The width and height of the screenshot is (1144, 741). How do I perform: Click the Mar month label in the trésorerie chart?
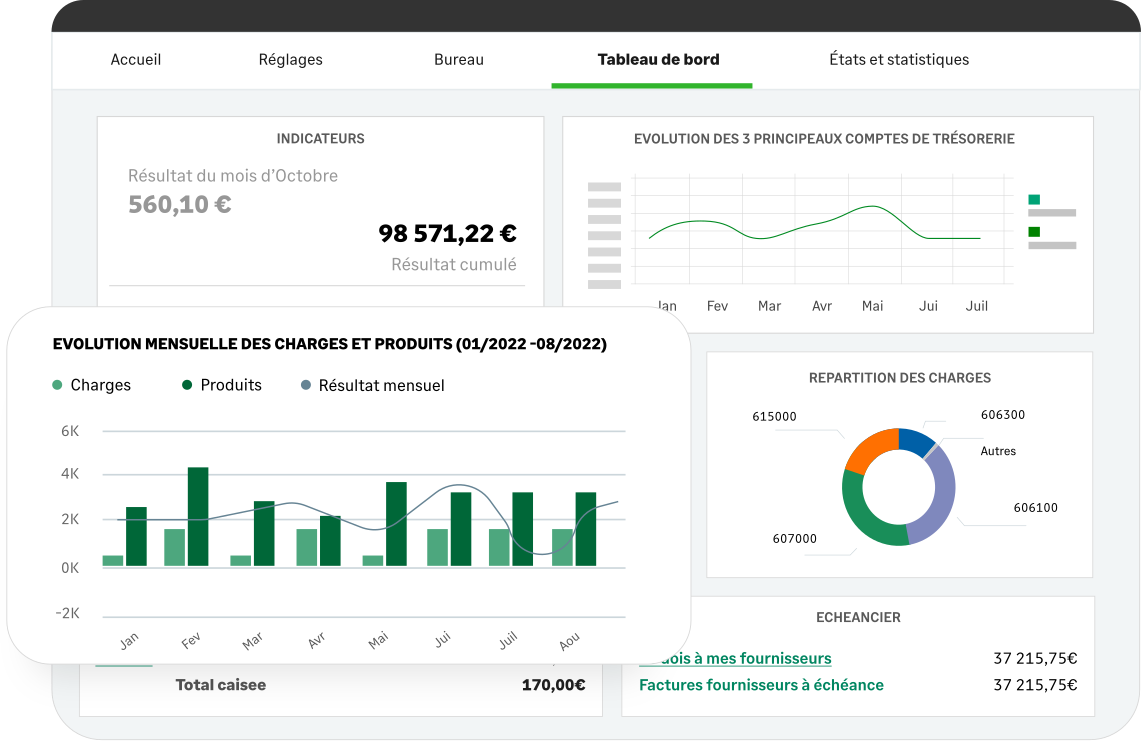tap(769, 306)
